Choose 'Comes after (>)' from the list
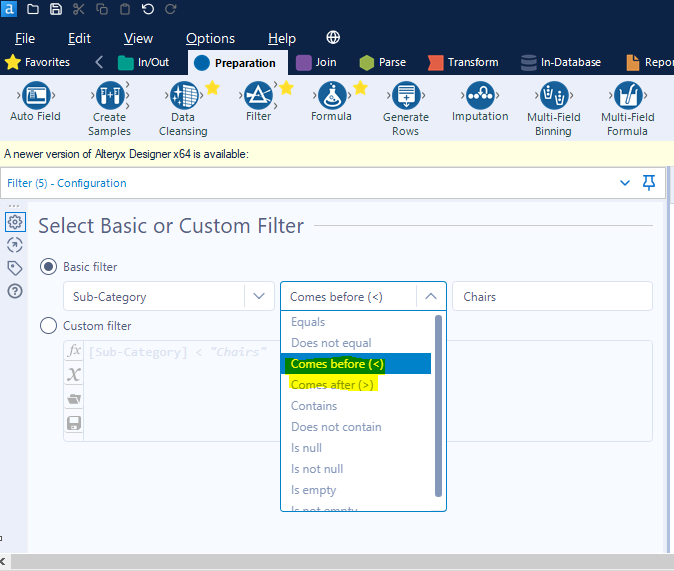Screen dimensions: 674x571 click(x=333, y=385)
